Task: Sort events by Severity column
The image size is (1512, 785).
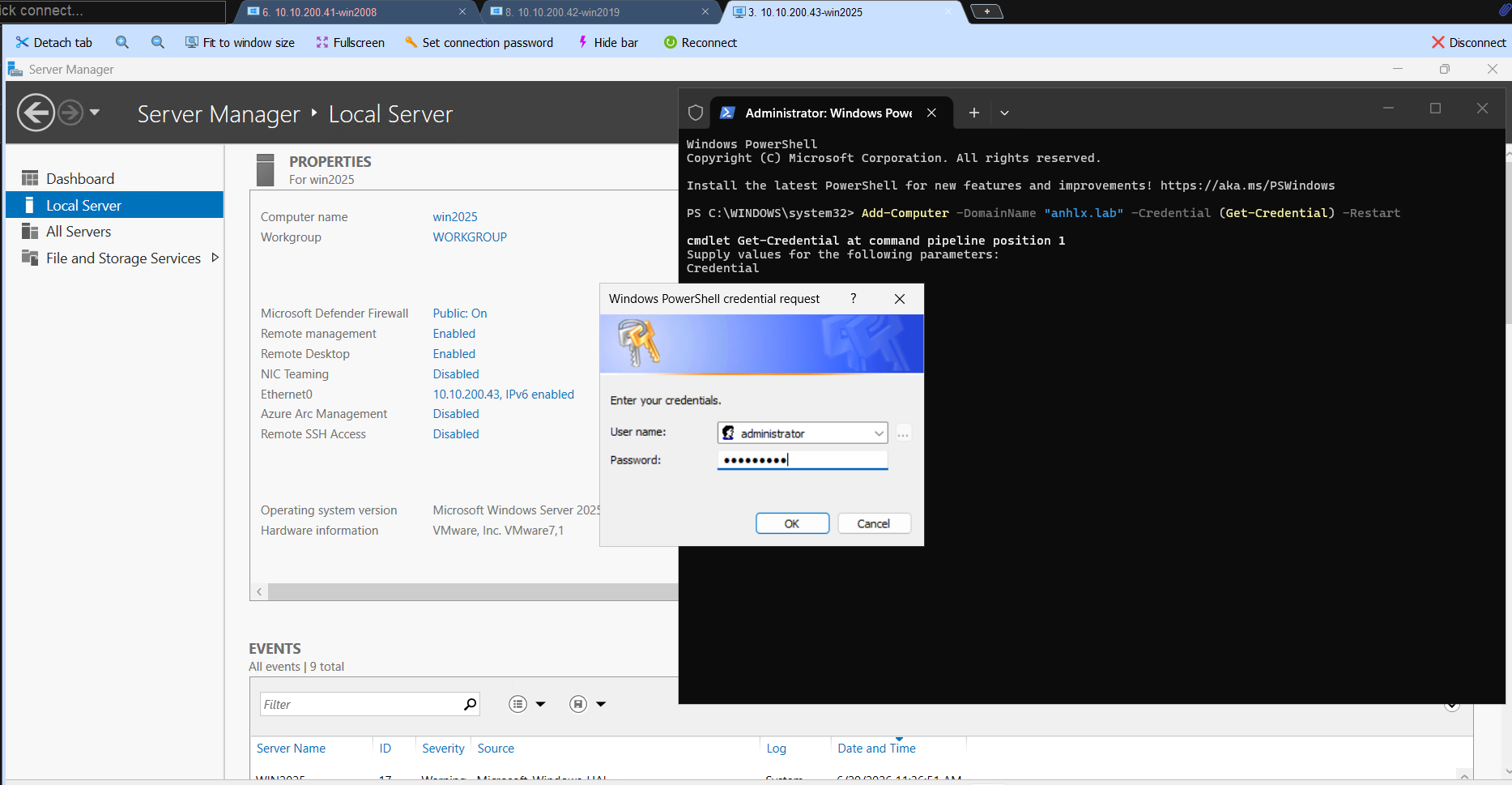Action: (x=444, y=749)
